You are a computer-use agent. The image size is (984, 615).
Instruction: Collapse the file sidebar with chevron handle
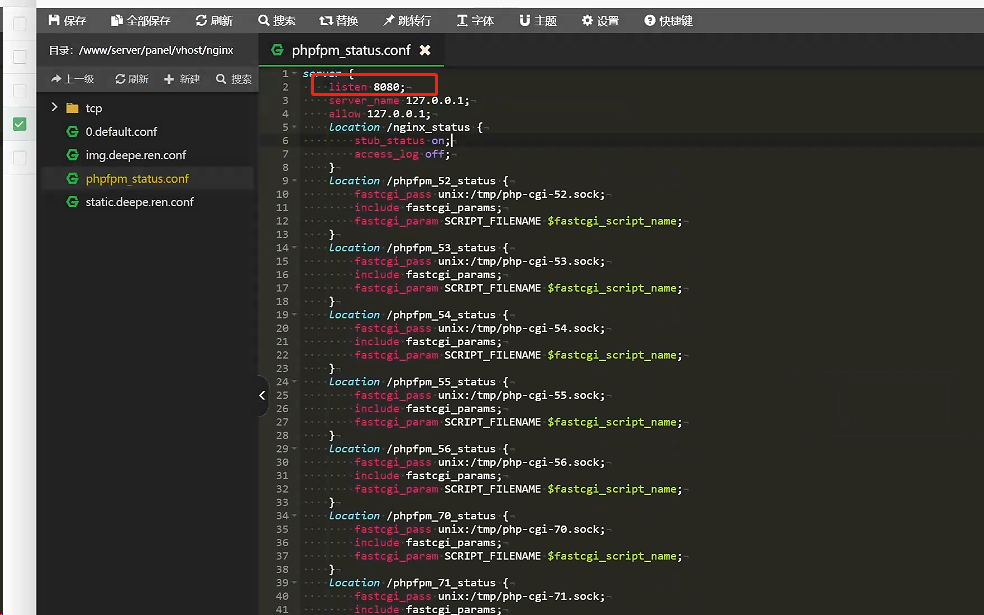(262, 395)
